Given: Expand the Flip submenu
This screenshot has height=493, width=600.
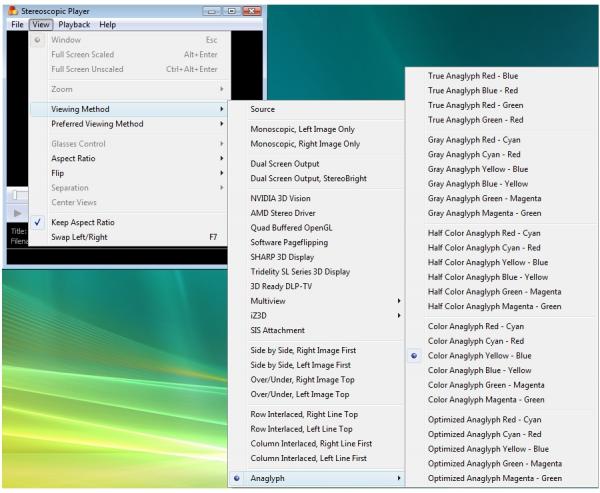Looking at the screenshot, I should pyautogui.click(x=129, y=173).
